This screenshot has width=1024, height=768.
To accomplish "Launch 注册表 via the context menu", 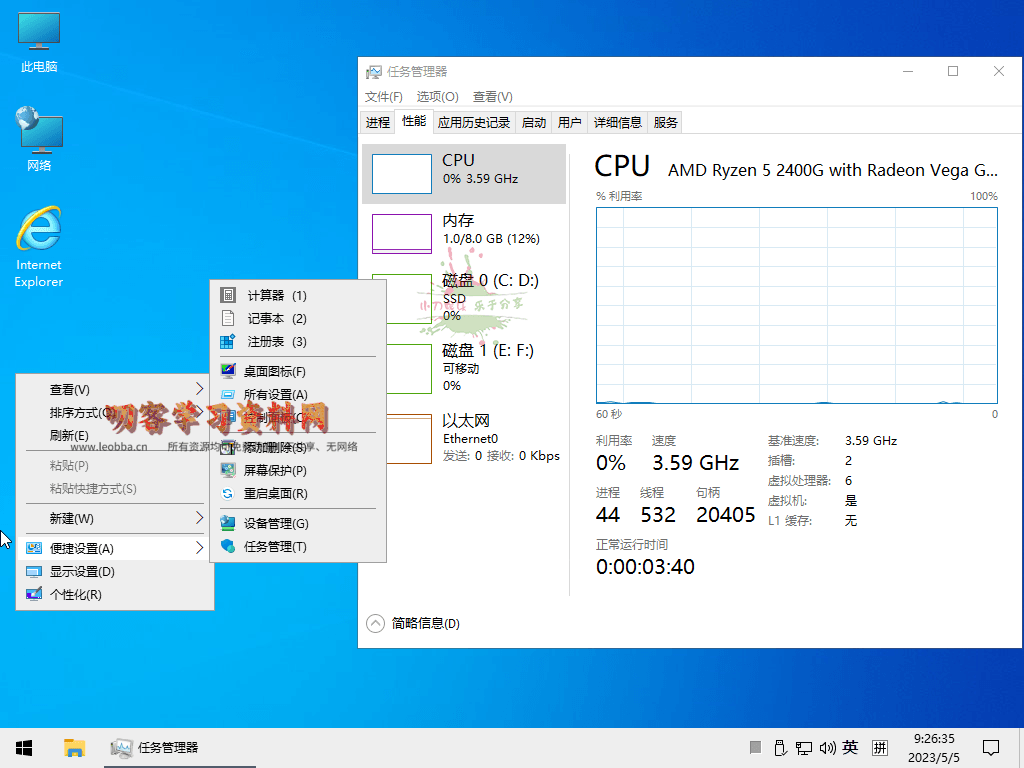I will (x=269, y=343).
